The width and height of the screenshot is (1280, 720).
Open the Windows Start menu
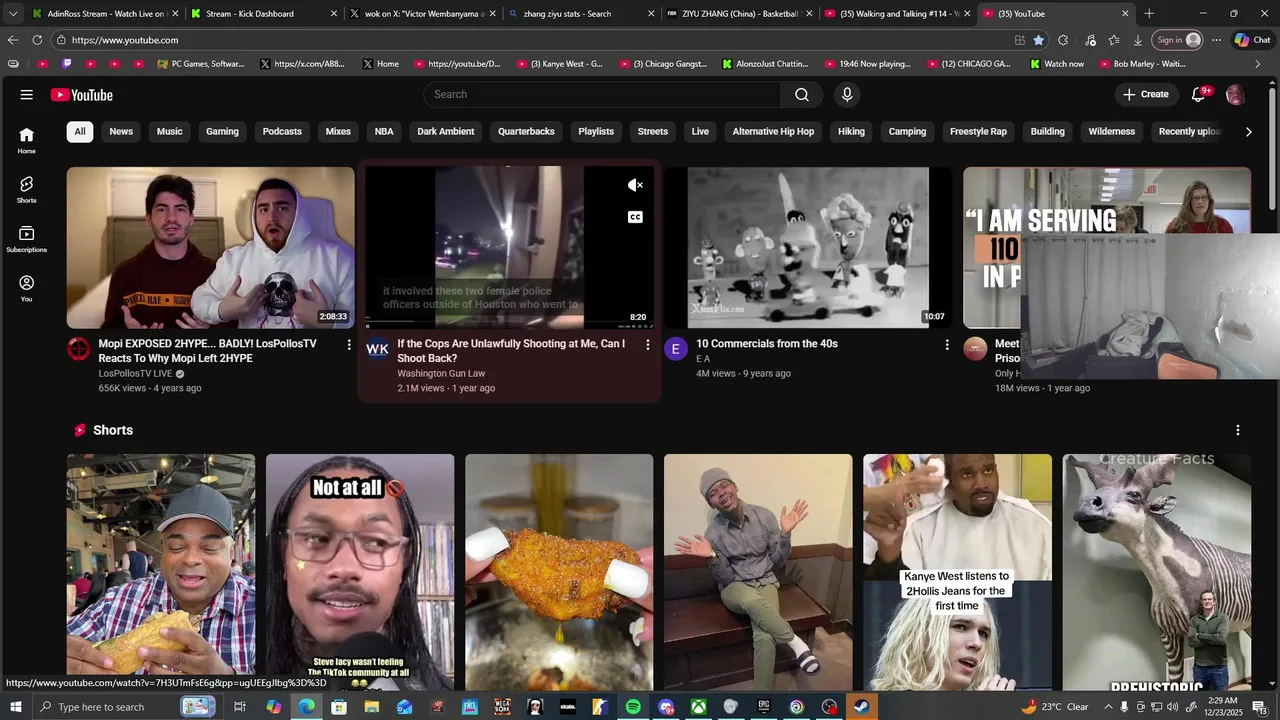[x=15, y=707]
